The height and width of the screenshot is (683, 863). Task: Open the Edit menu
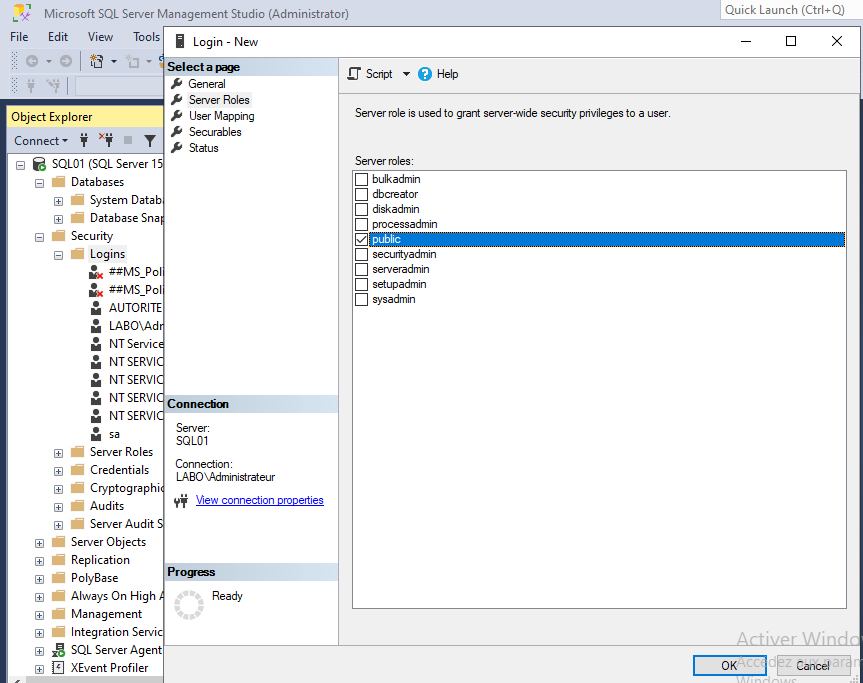(58, 37)
